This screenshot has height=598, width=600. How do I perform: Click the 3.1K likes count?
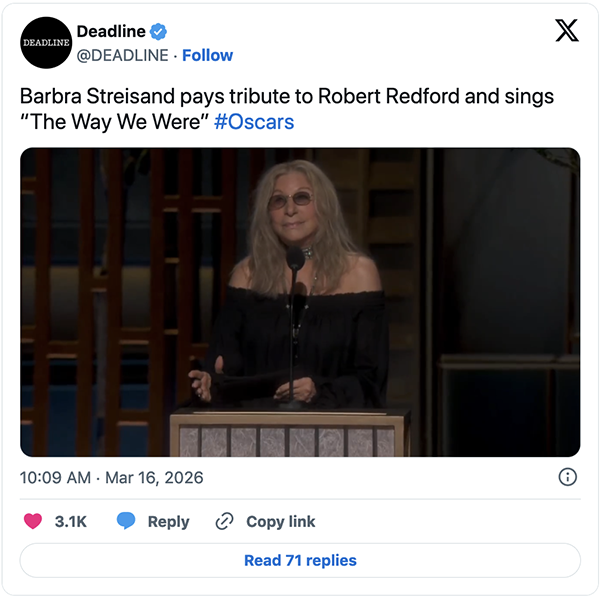click(x=70, y=521)
